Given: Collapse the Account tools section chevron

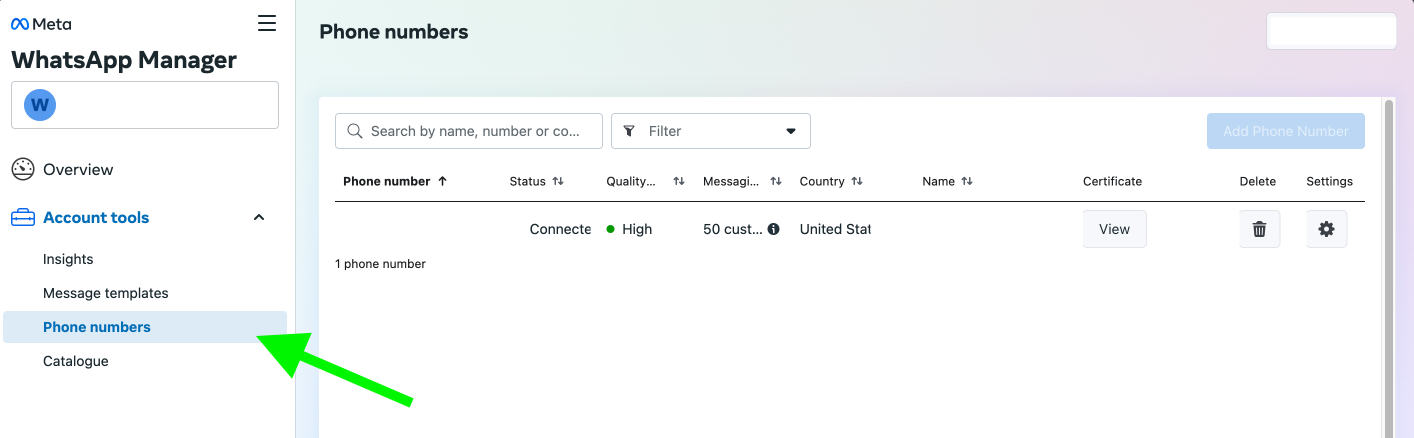Looking at the screenshot, I should coord(259,218).
